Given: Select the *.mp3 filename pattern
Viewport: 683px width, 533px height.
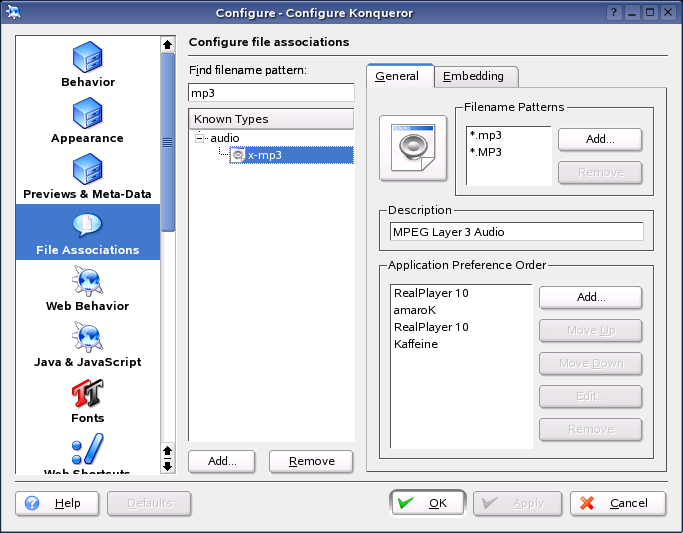Looking at the screenshot, I should coord(486,135).
